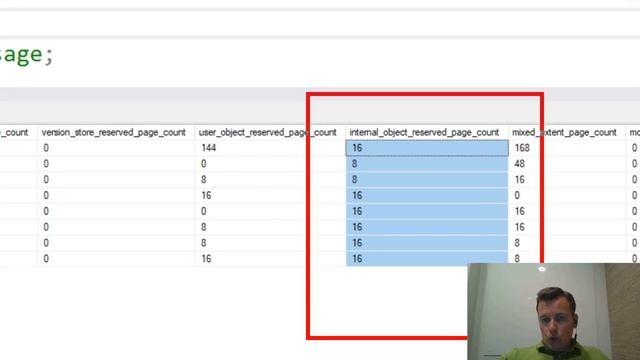
Task: Click user_object cell 0 in the row with 48
Action: click(x=270, y=164)
